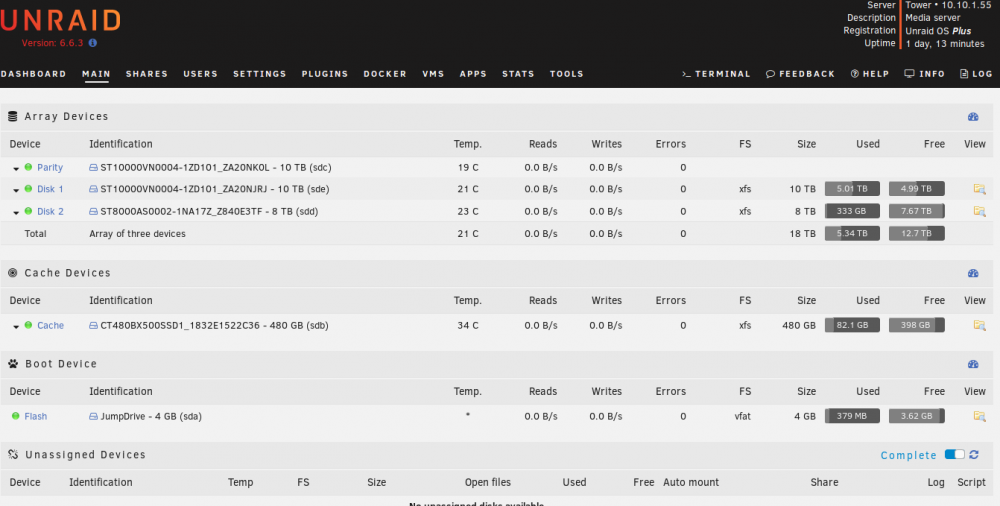
Task: Click the Unassigned Devices section icon
Action: click(x=13, y=454)
